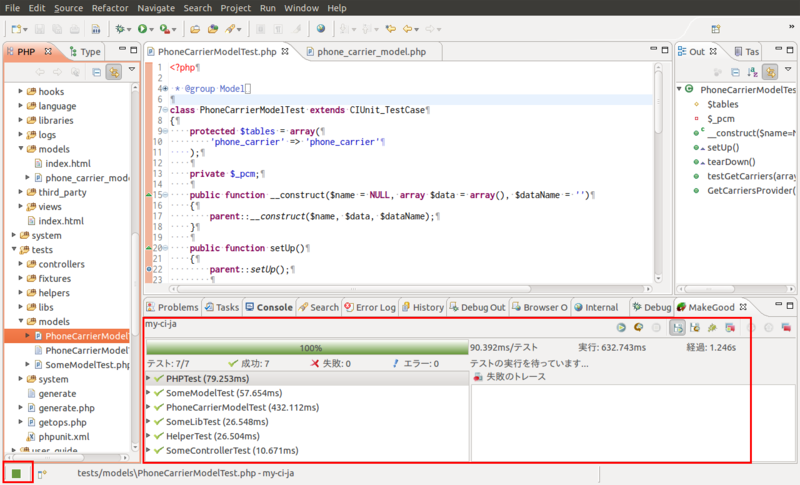Expand the PhoneCarrierModelTest result node
Screen dimensions: 800x485
point(149,407)
